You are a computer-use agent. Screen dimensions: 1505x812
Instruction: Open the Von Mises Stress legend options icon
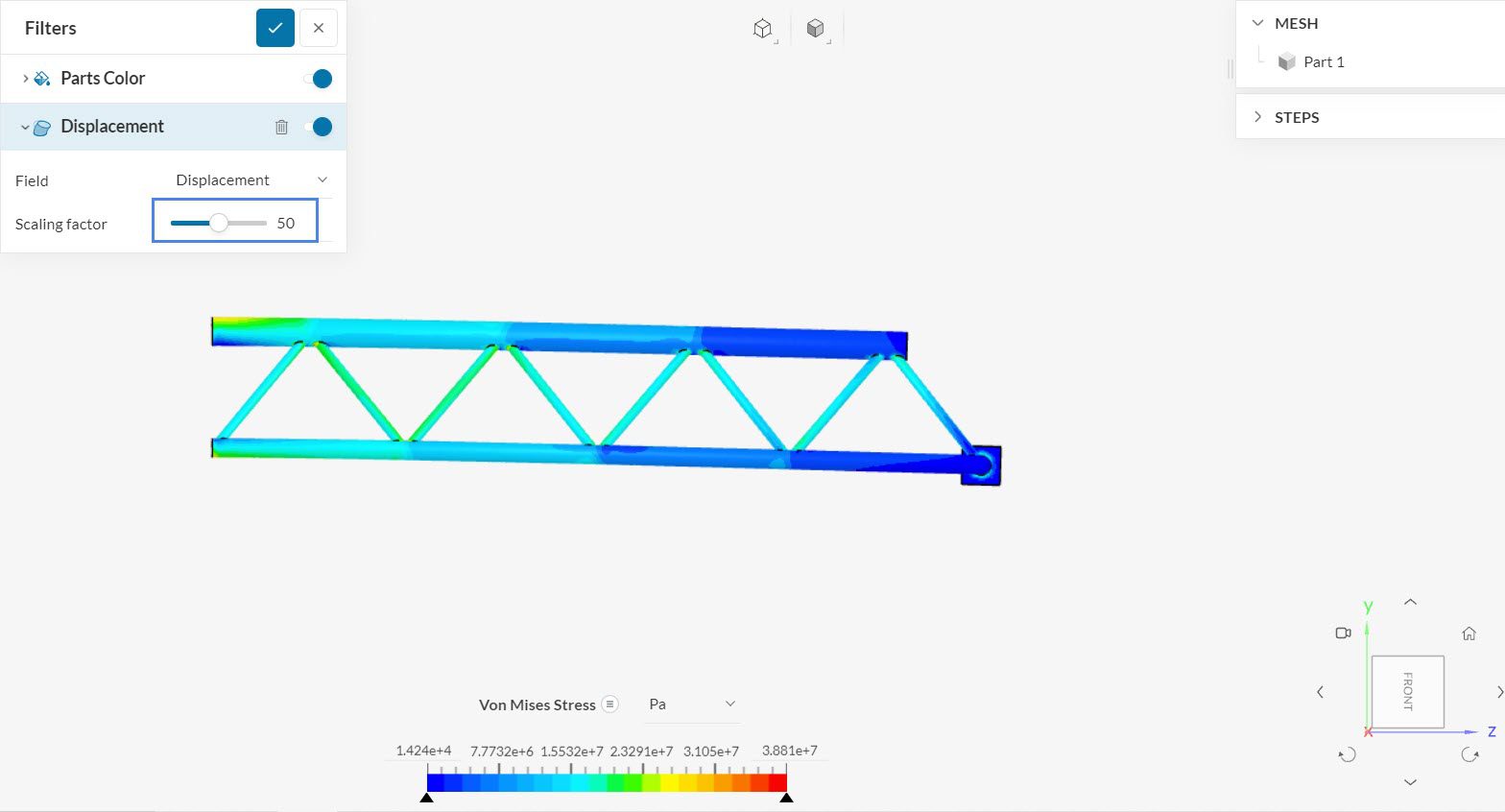click(609, 705)
